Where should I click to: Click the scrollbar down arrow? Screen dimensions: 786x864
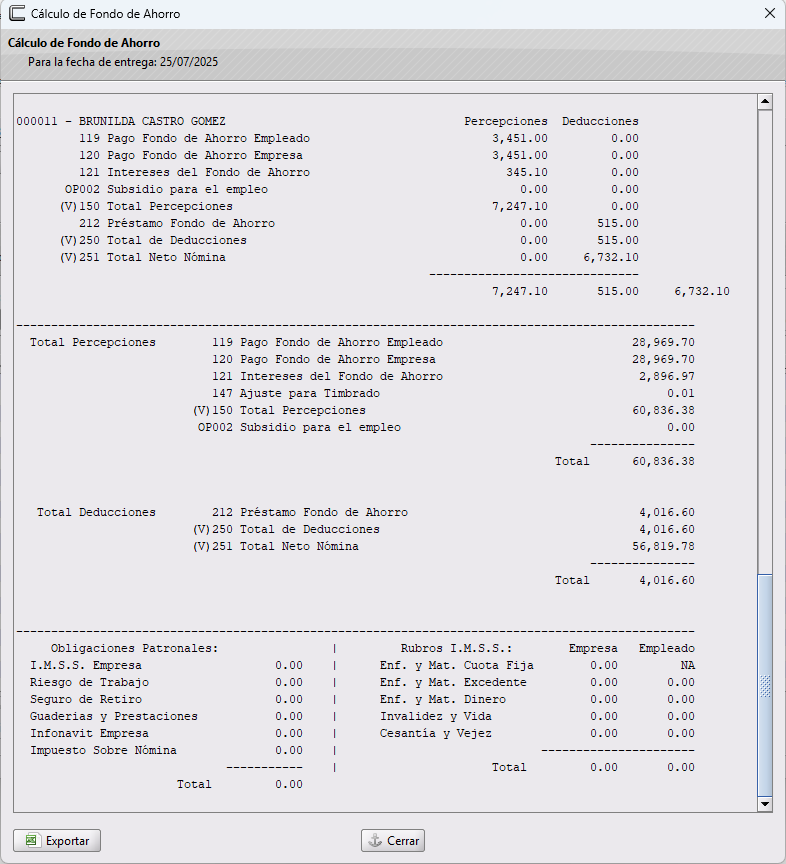coord(765,804)
